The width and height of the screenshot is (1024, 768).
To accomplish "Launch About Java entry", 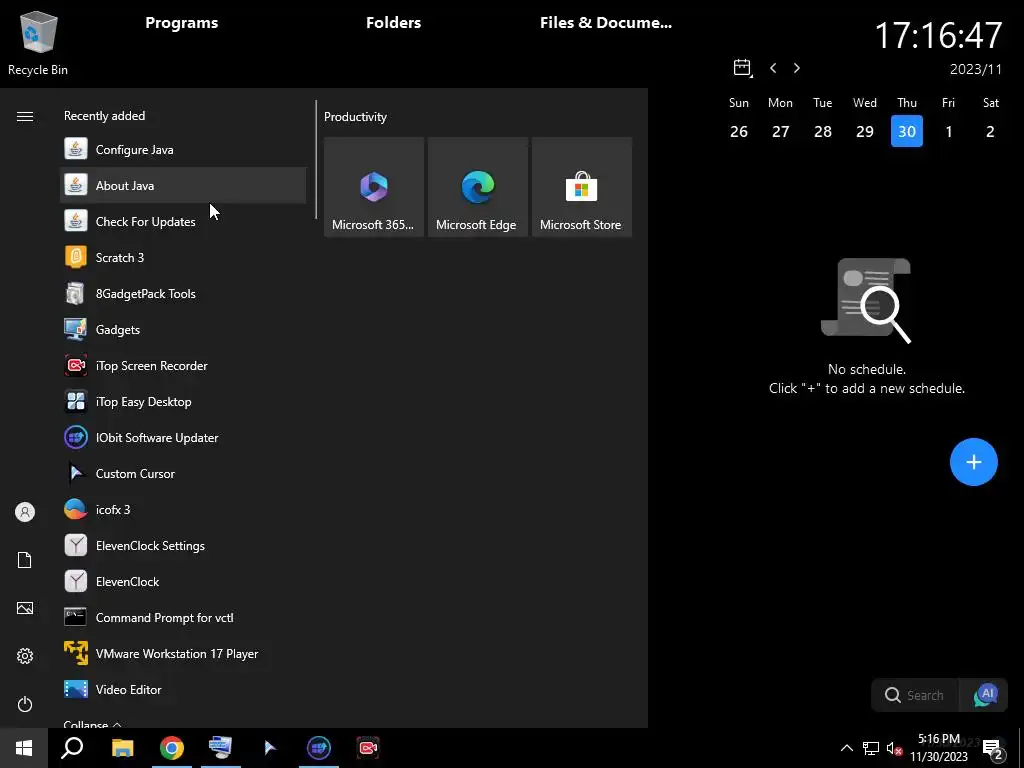I will coord(183,185).
